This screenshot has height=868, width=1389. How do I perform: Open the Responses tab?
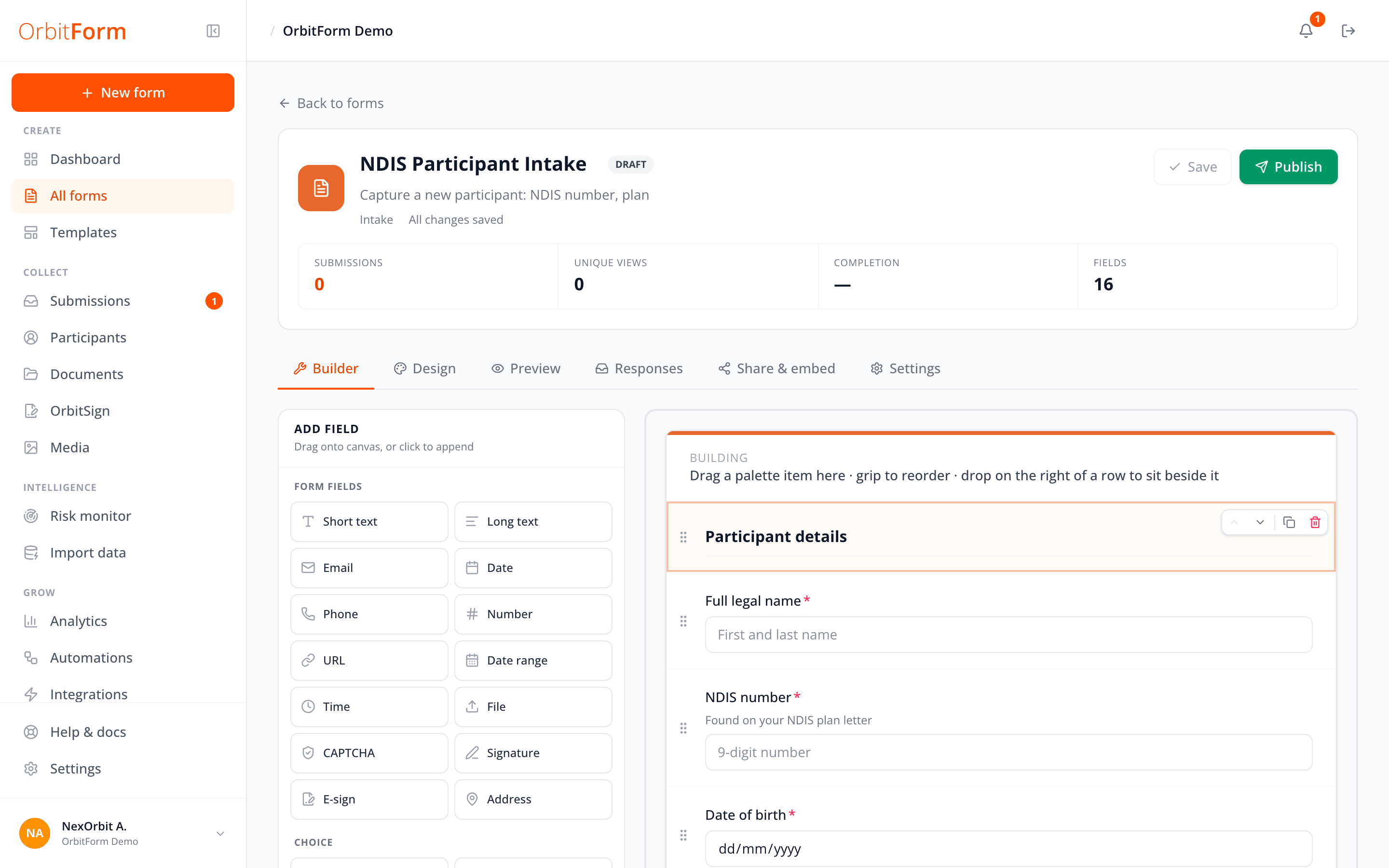[x=639, y=368]
